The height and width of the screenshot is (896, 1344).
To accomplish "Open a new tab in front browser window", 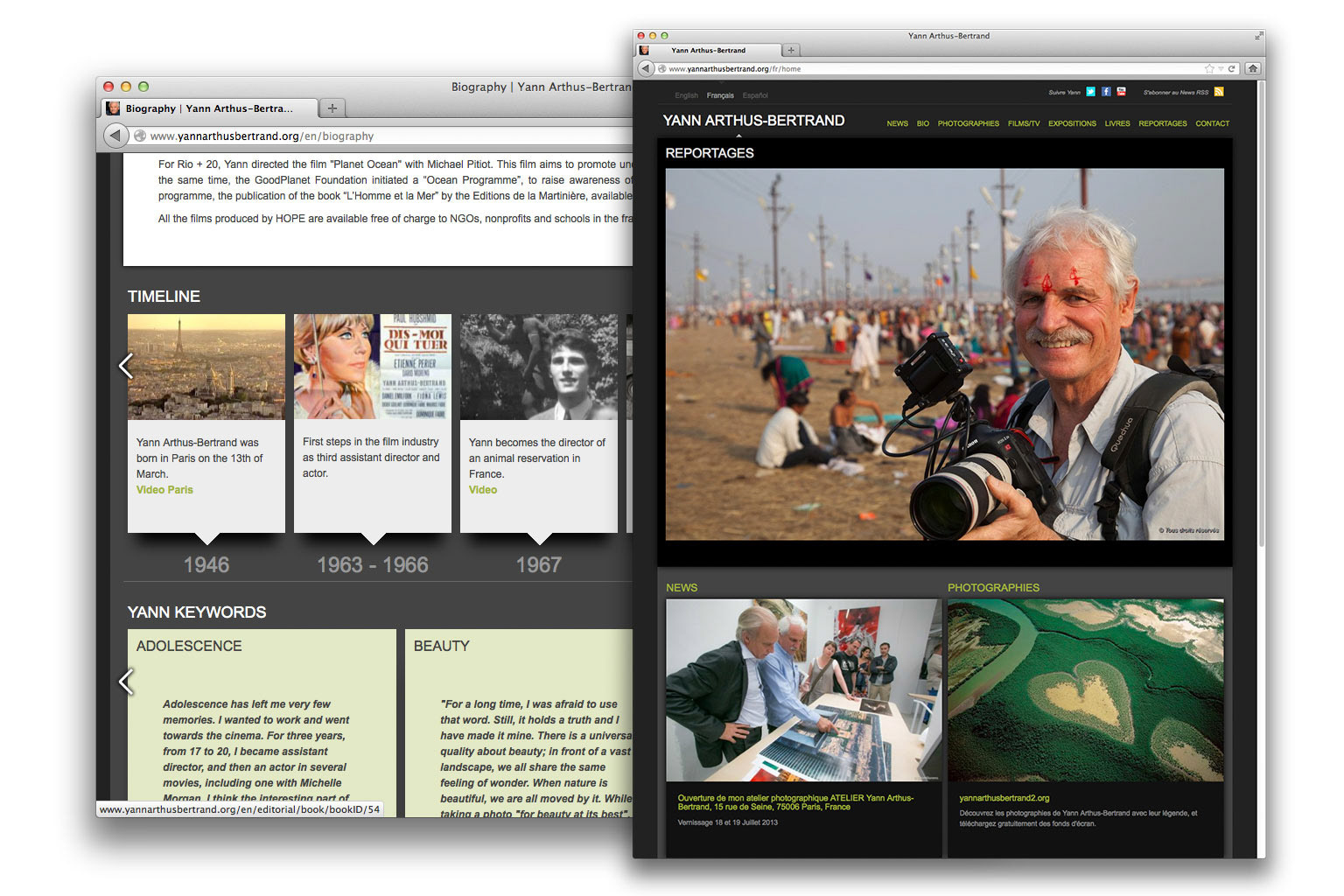I will (x=791, y=50).
